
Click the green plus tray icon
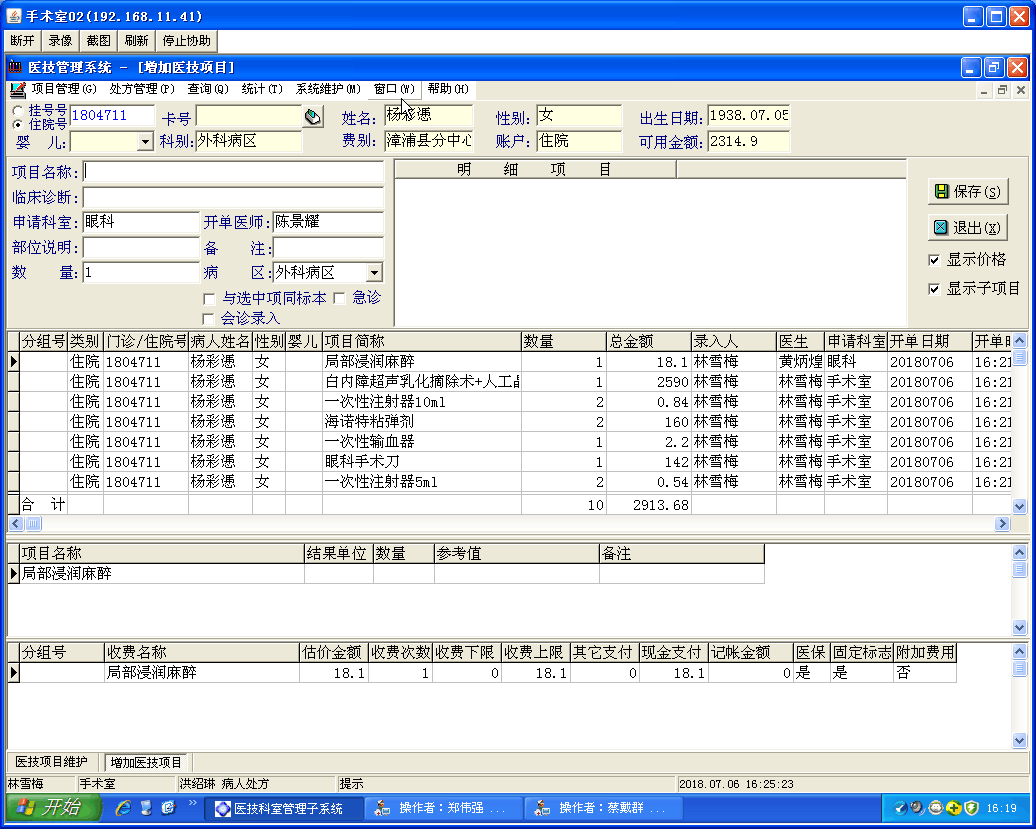click(953, 808)
